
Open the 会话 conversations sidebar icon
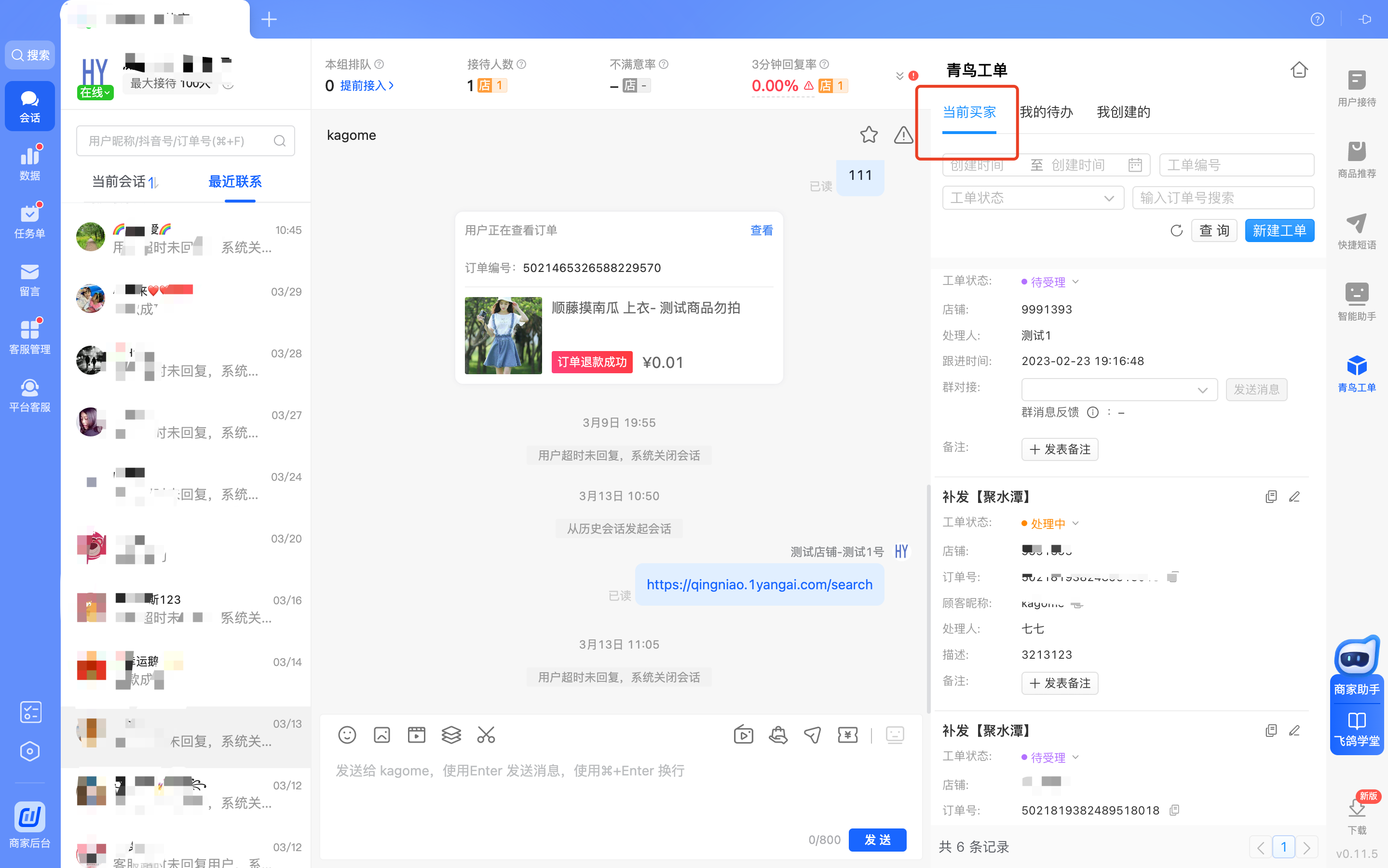click(x=30, y=106)
